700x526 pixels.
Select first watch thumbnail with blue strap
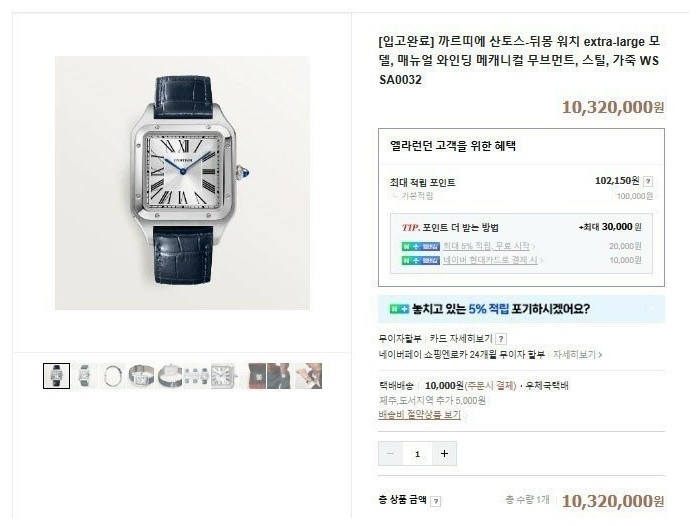click(57, 376)
